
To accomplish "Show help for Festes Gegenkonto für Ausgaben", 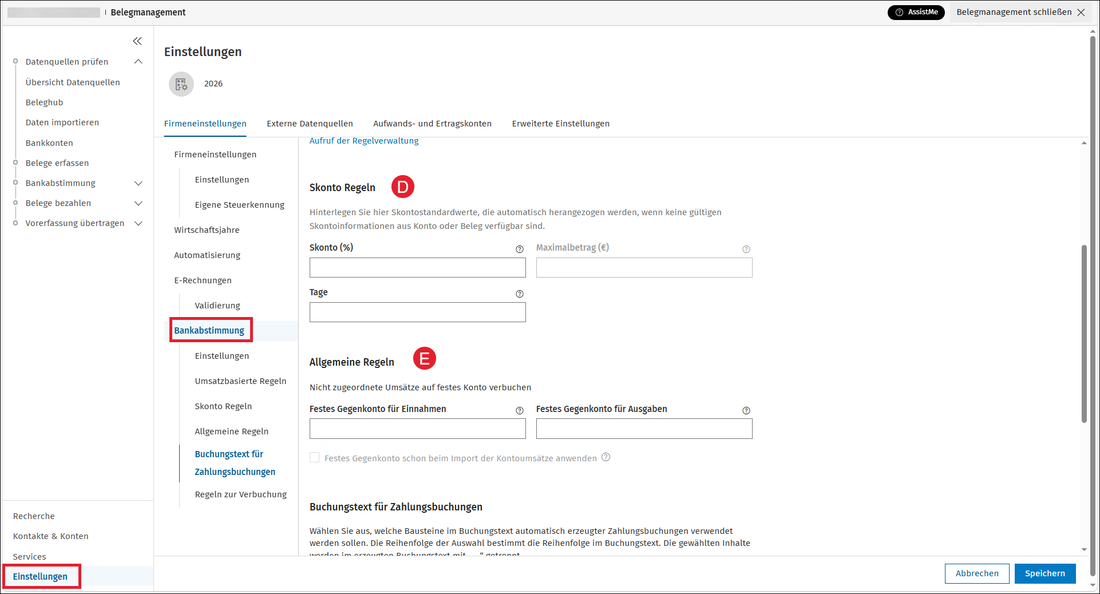I will tap(746, 410).
